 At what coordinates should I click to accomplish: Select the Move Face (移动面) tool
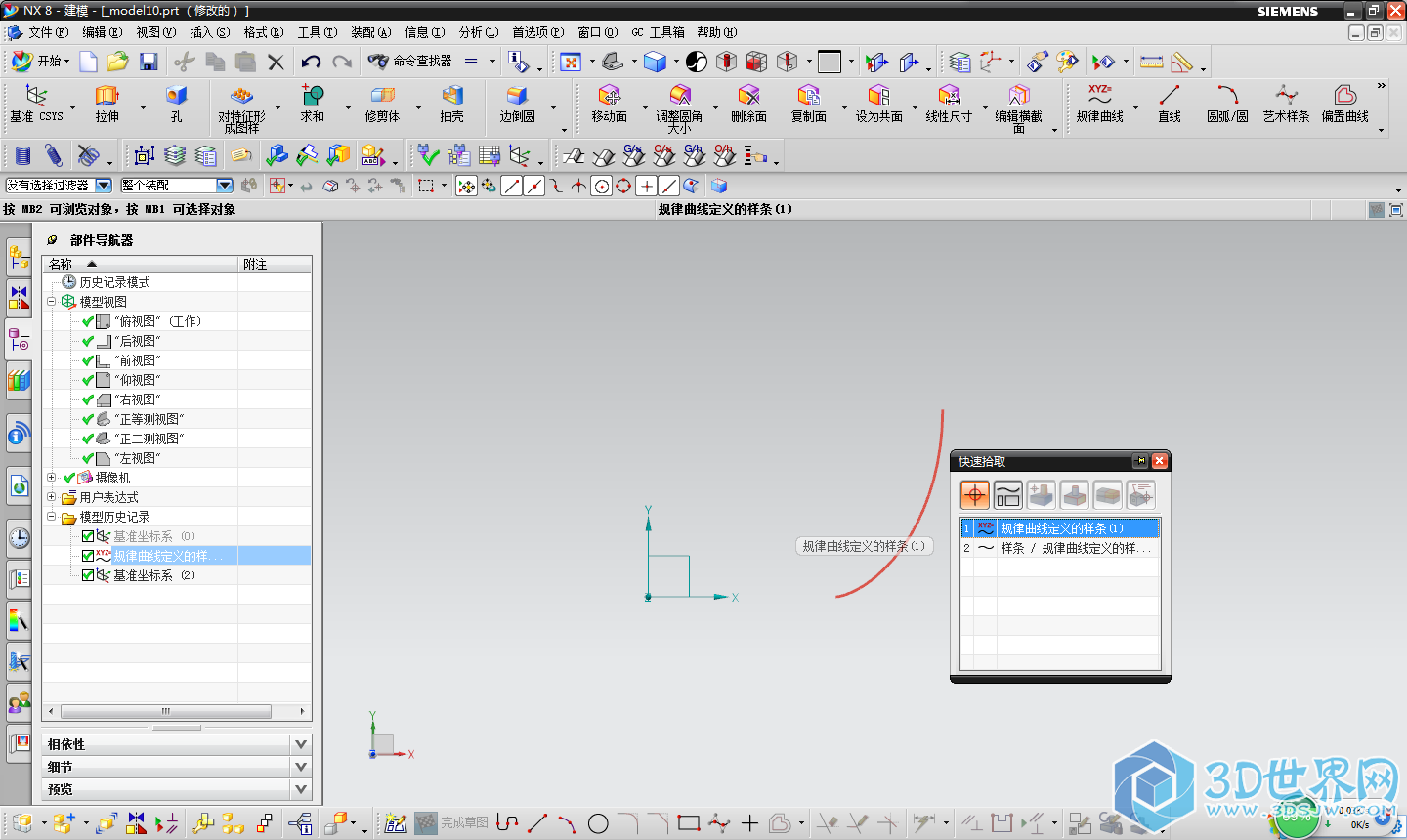point(610,103)
